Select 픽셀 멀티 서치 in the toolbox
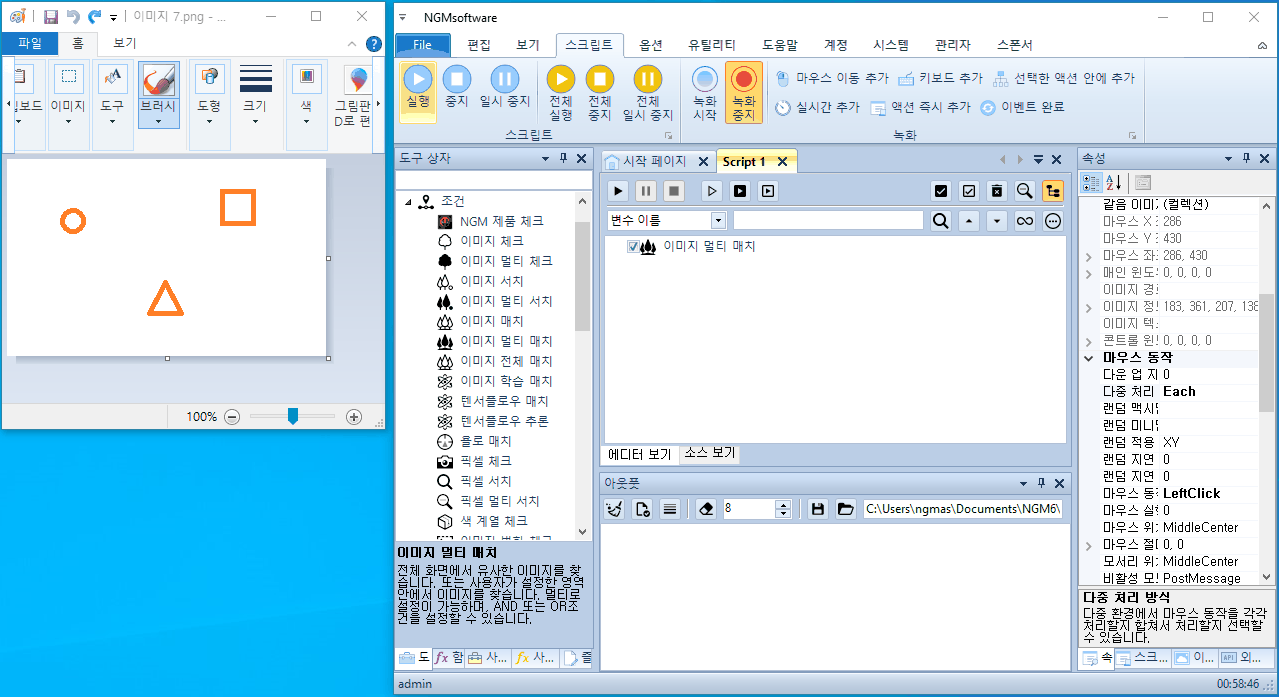 point(499,501)
